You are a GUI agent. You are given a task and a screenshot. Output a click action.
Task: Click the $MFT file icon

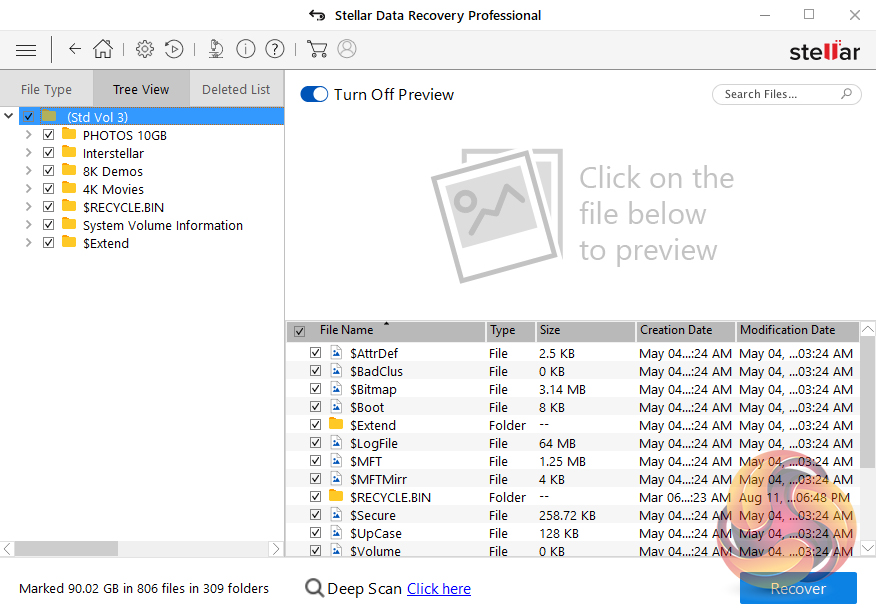point(336,460)
